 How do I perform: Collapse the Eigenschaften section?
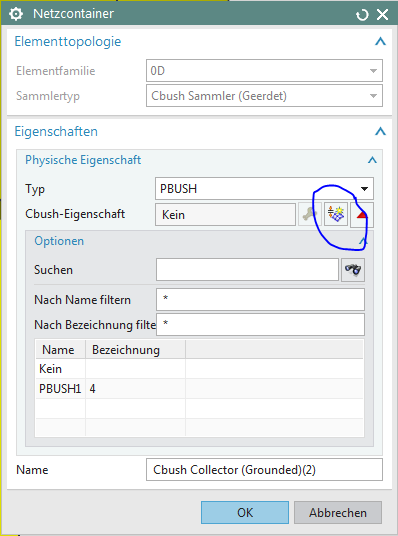[x=380, y=131]
